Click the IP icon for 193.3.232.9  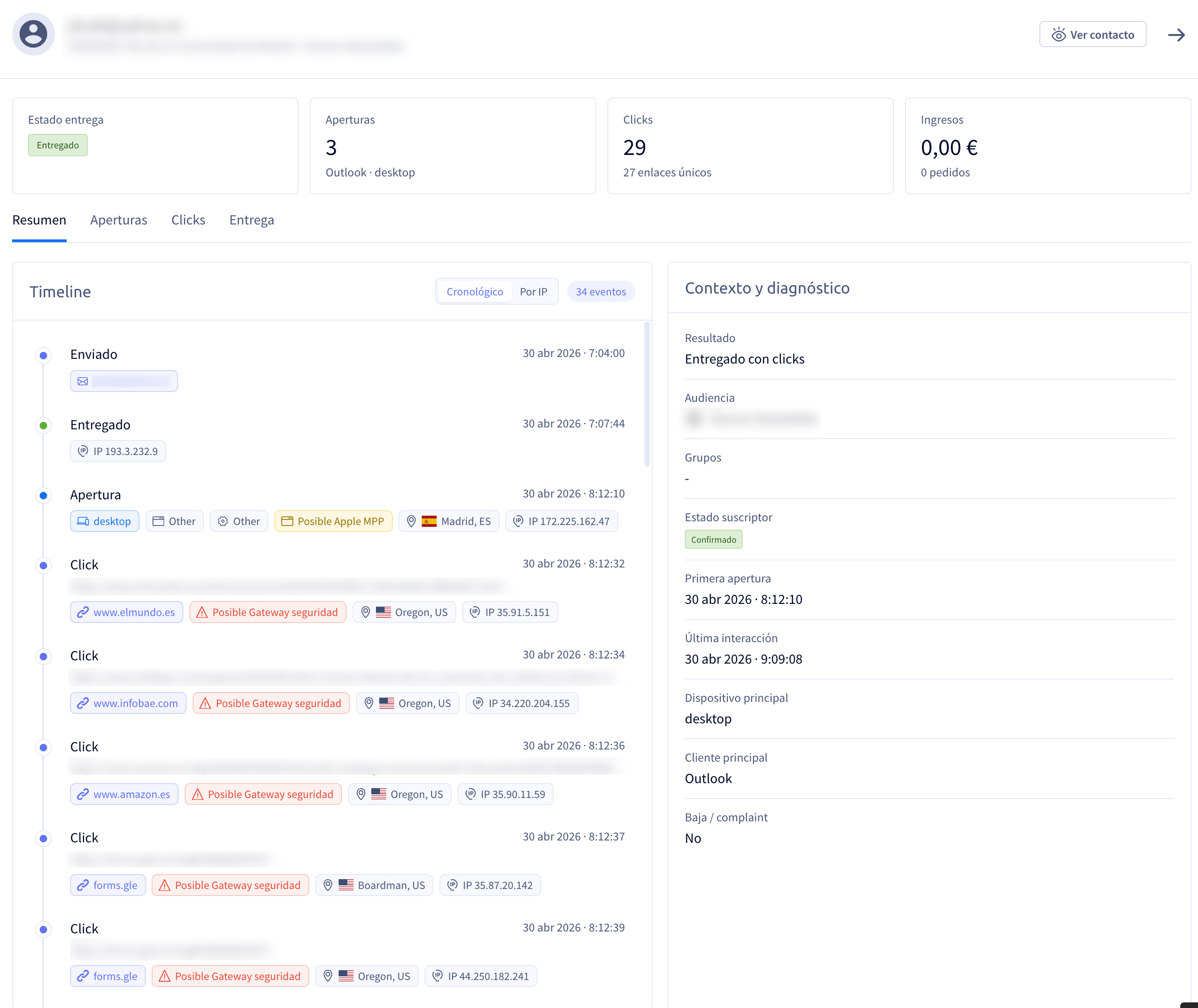pos(83,451)
